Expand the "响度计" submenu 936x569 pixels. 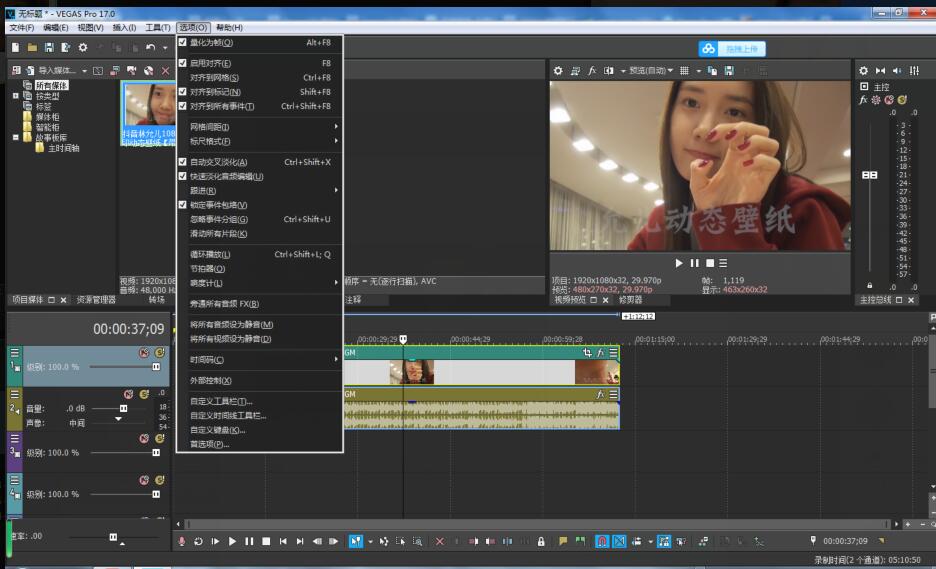point(260,283)
